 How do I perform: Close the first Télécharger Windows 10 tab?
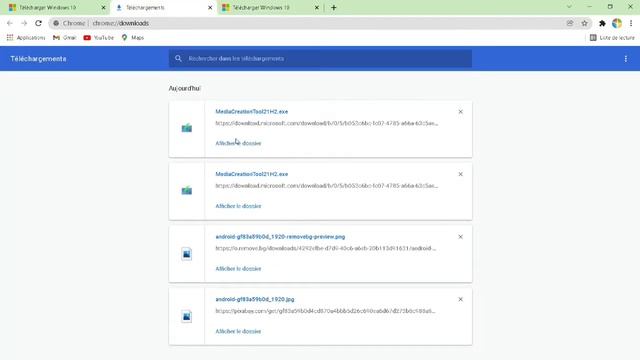point(103,7)
